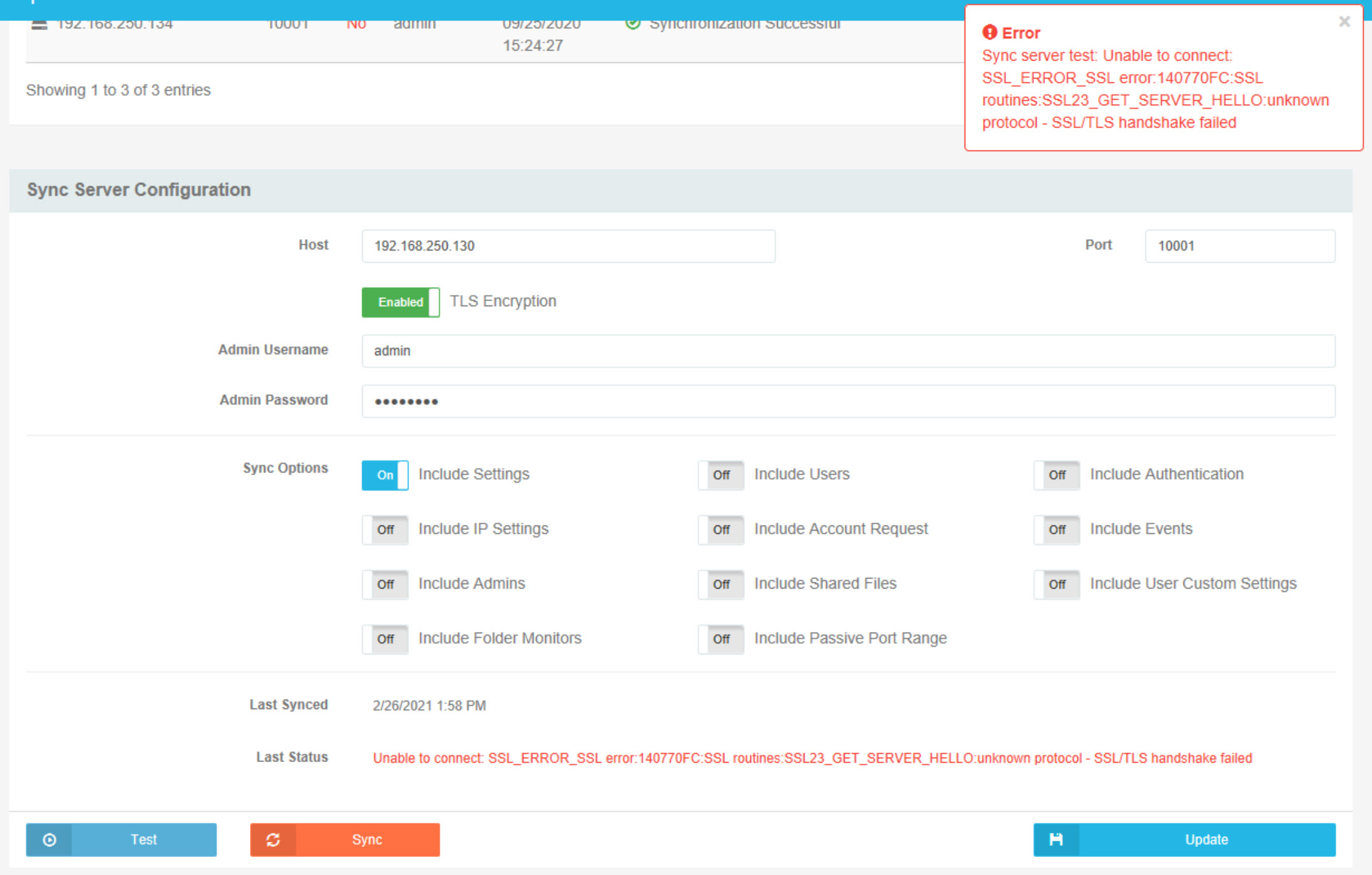Image resolution: width=1372 pixels, height=875 pixels.
Task: Switch on Include IP Settings
Action: pyautogui.click(x=385, y=530)
